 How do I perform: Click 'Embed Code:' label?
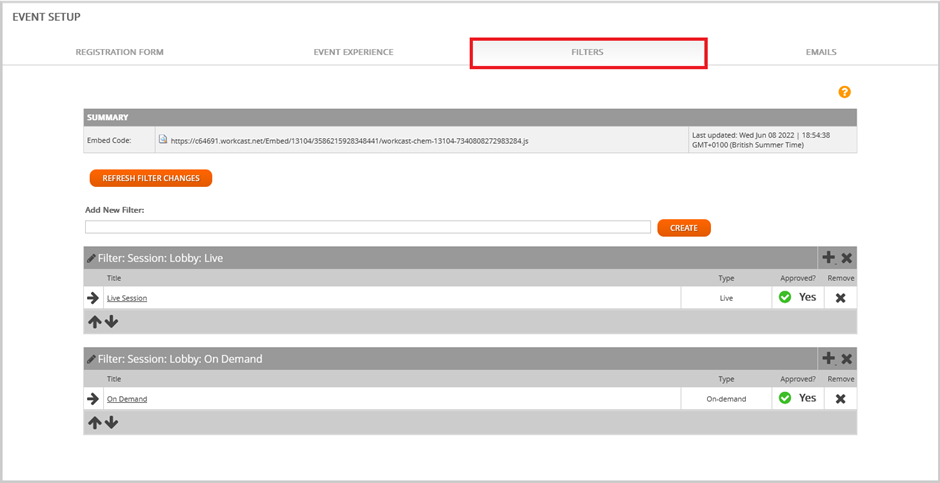pyautogui.click(x=109, y=141)
